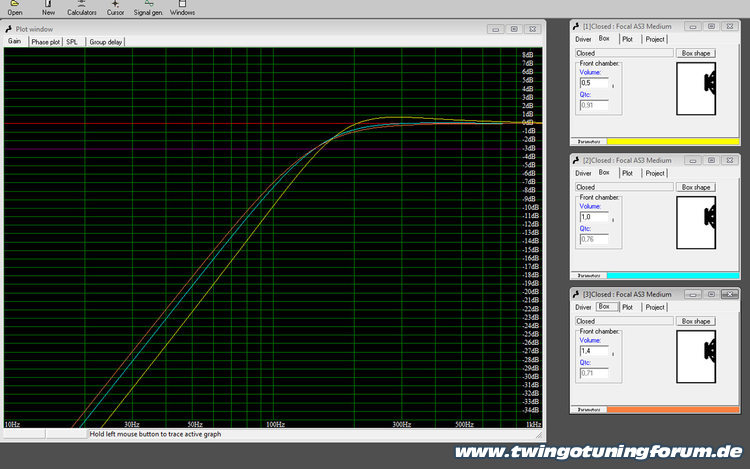Screen dimensions: 750x469
Task: Create a new project with New icon
Action: click(48, 6)
